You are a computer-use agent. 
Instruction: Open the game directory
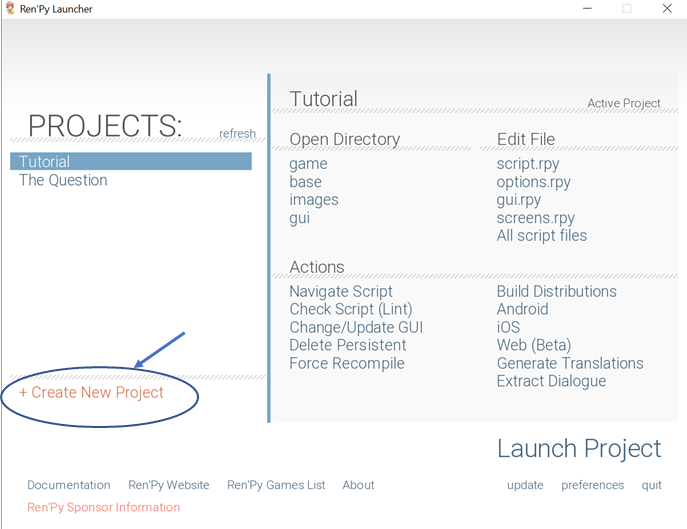(308, 164)
